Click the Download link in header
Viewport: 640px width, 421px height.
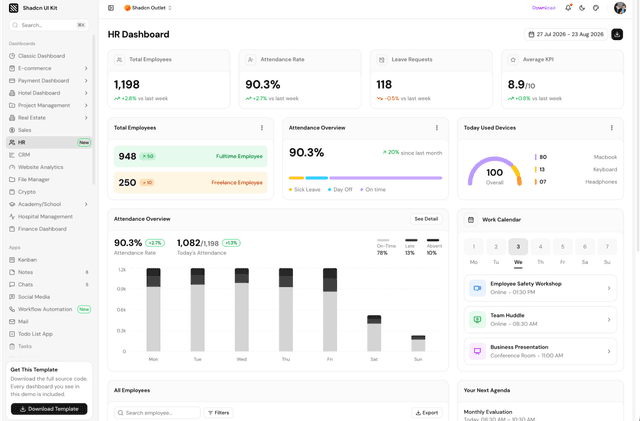544,8
